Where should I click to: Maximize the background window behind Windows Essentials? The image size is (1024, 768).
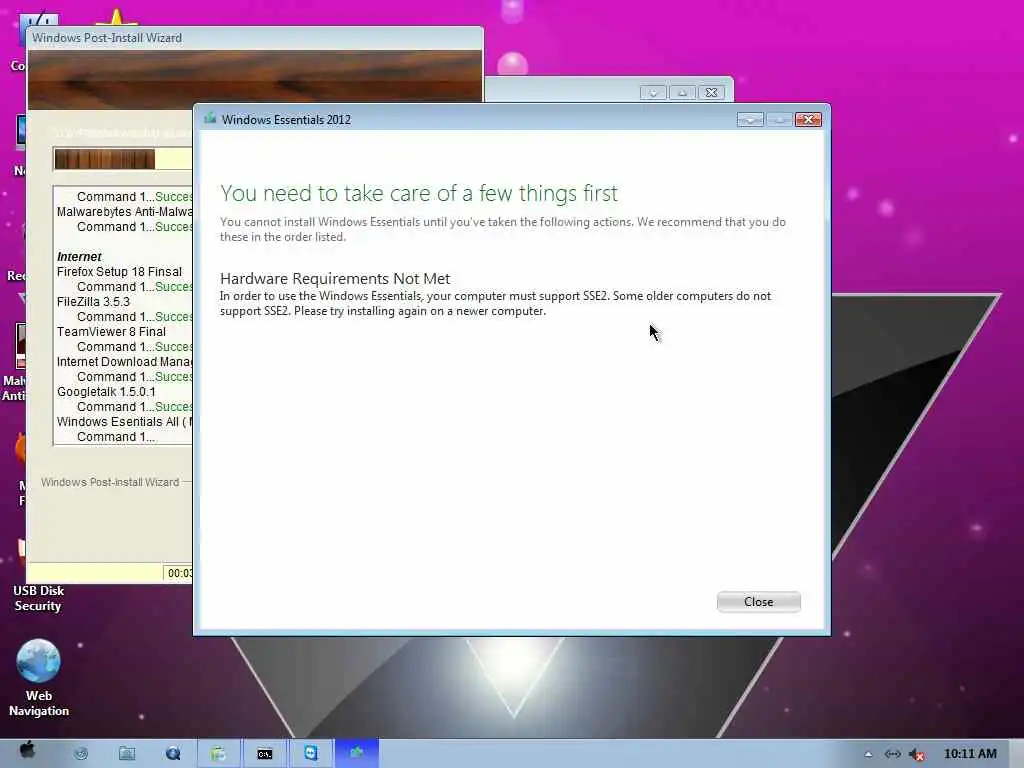[x=682, y=93]
